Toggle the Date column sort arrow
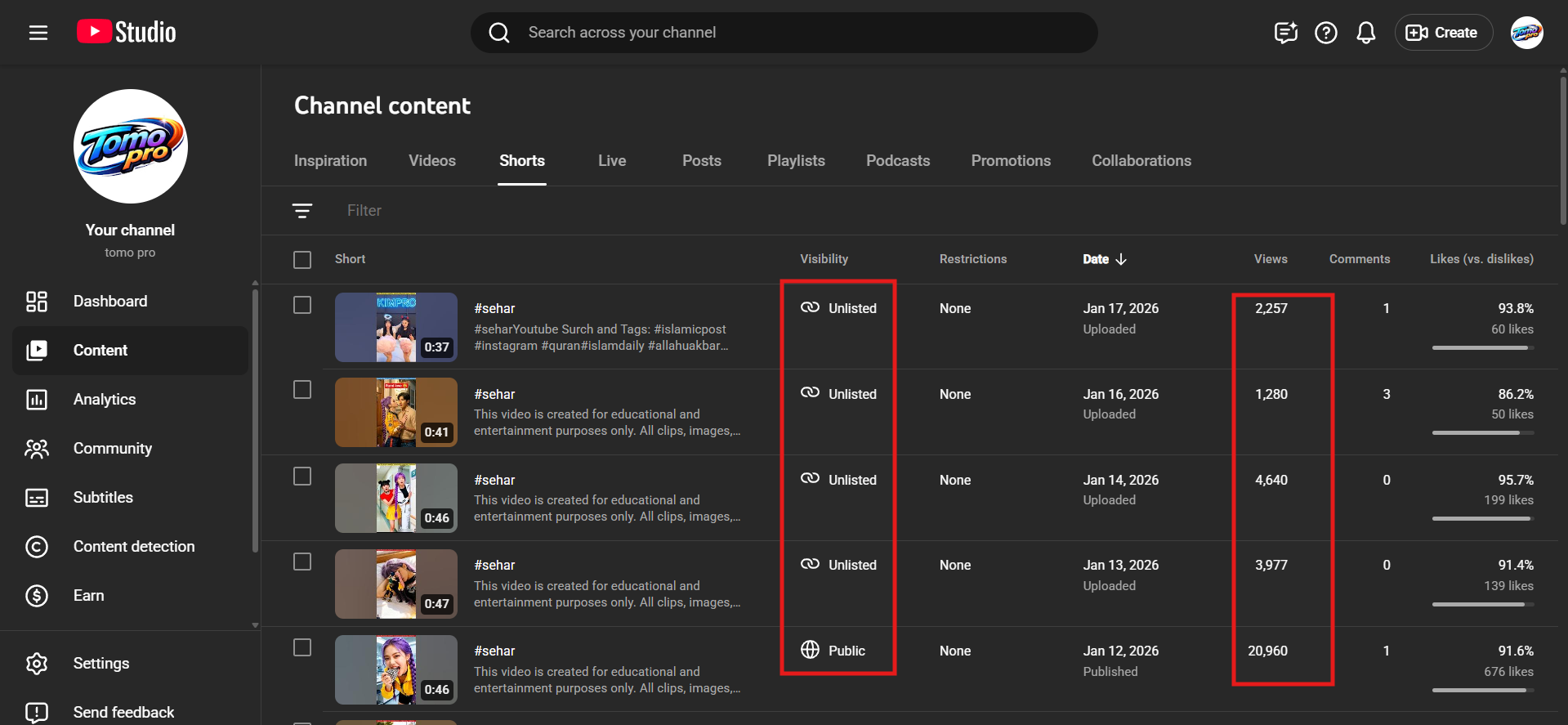The width and height of the screenshot is (1568, 725). [x=1121, y=259]
